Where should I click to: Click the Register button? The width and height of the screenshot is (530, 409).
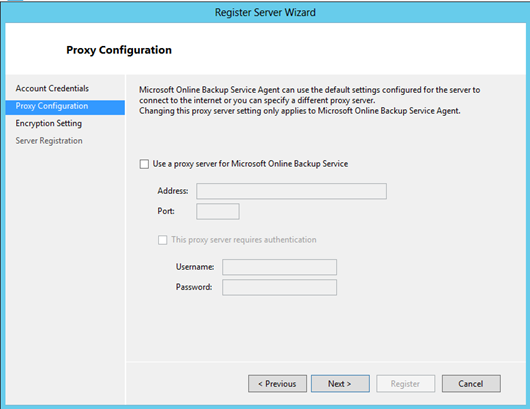click(405, 384)
